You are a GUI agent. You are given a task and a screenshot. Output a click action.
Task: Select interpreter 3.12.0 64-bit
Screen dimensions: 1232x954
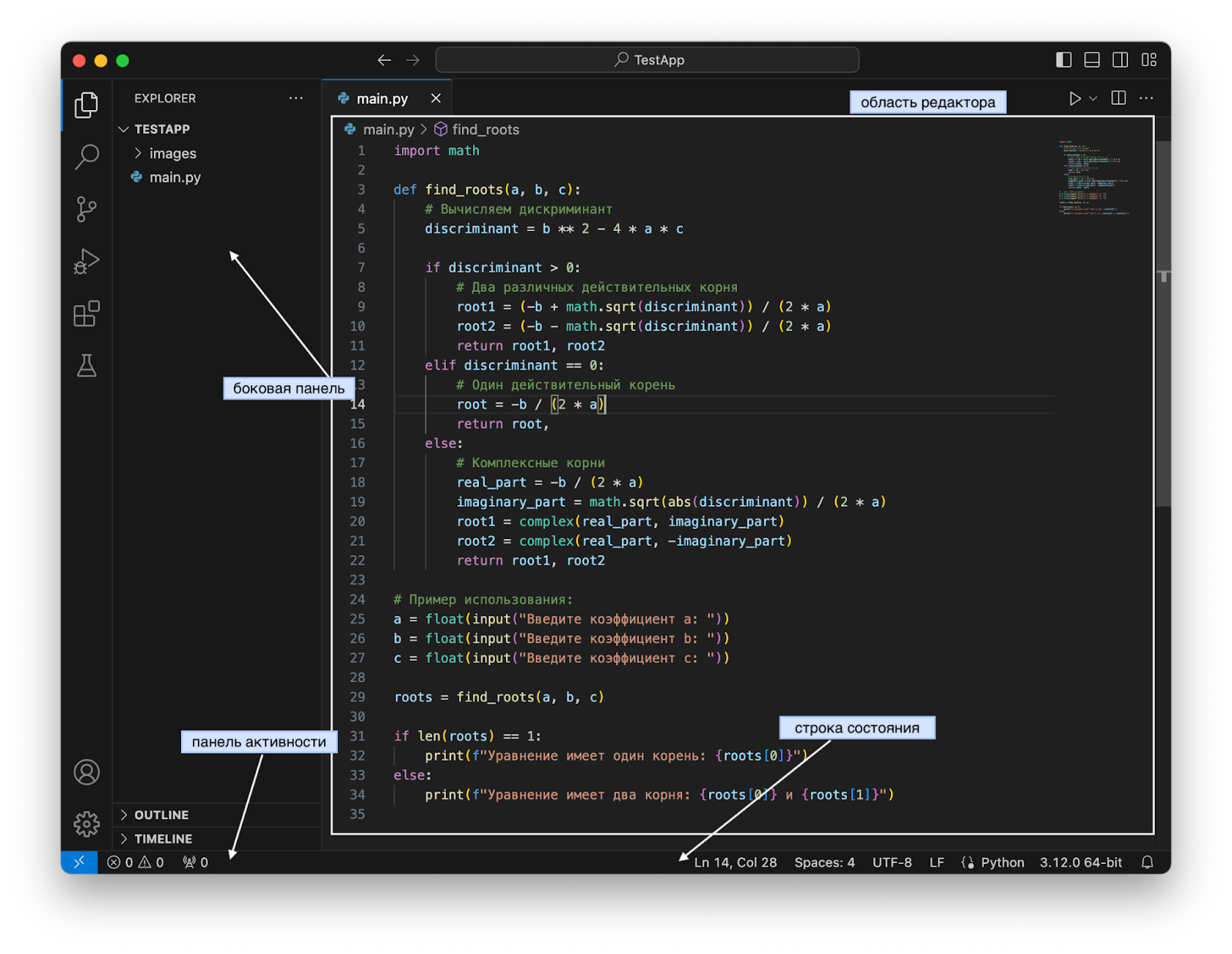(1081, 862)
